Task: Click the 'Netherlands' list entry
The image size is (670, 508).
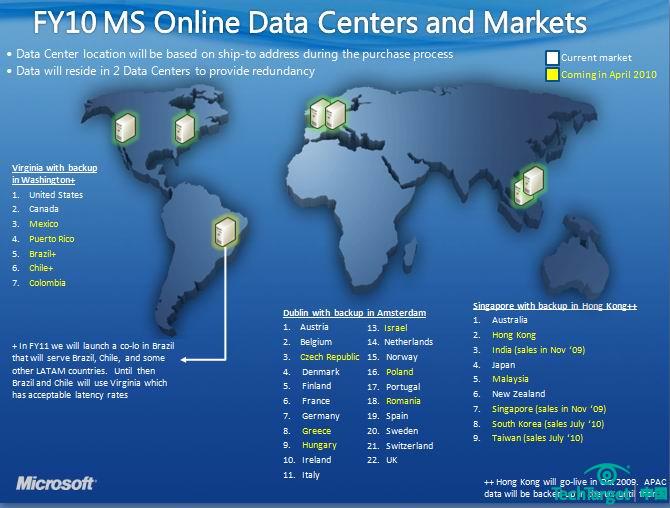Action: [x=408, y=342]
